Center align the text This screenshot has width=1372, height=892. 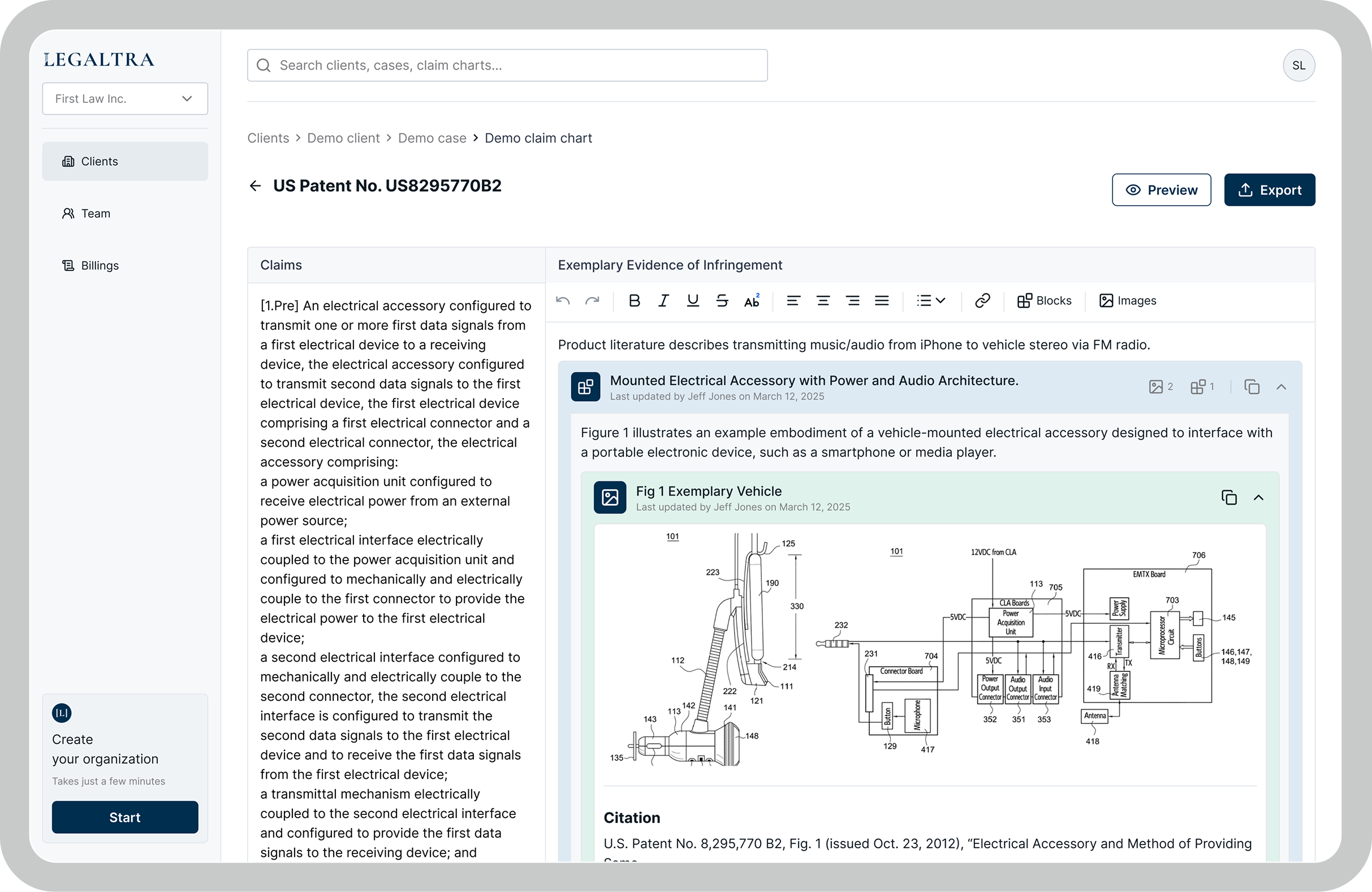coord(823,300)
